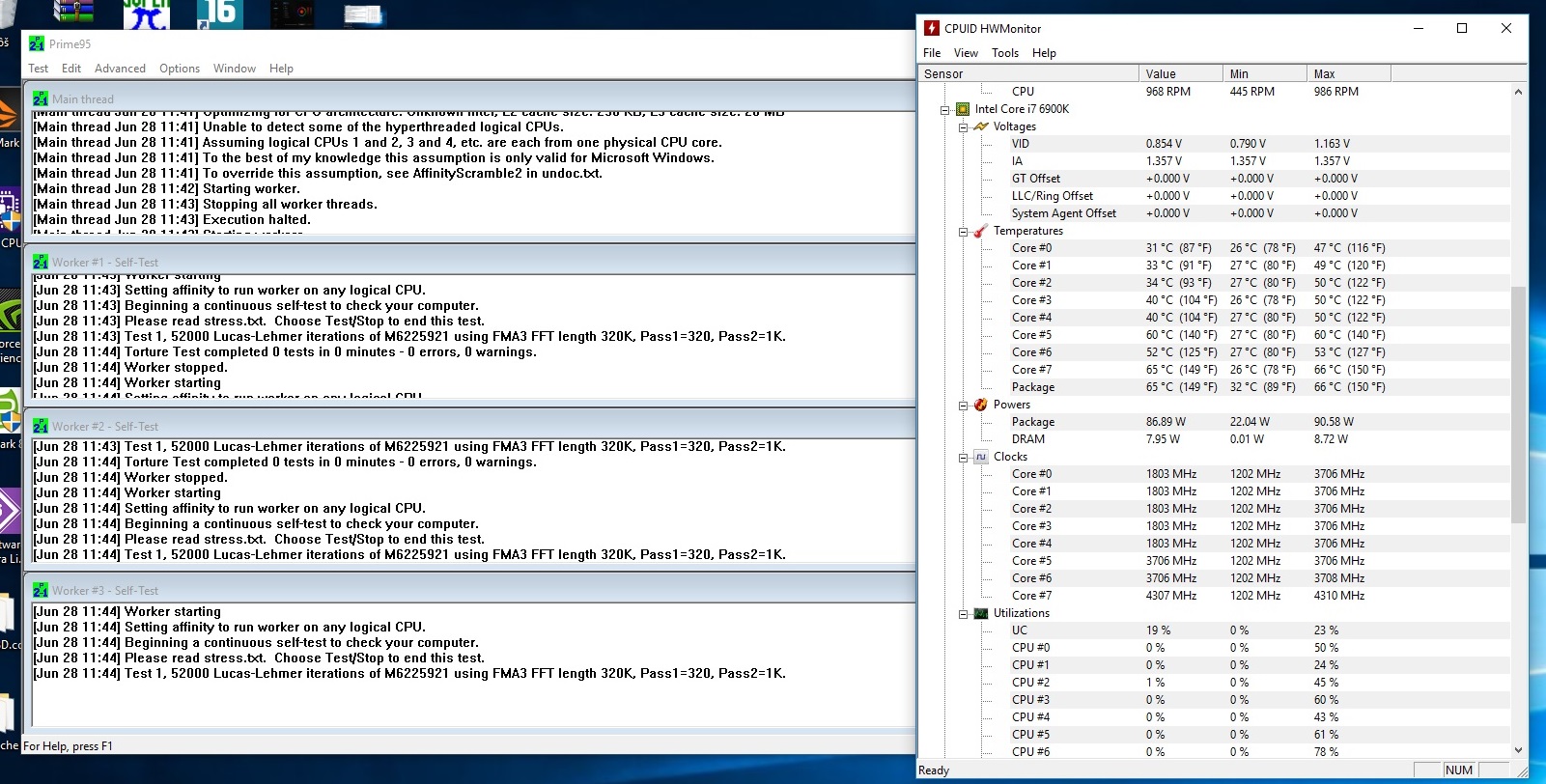1546x784 pixels.
Task: Click the Main thread window icon
Action: click(x=41, y=98)
